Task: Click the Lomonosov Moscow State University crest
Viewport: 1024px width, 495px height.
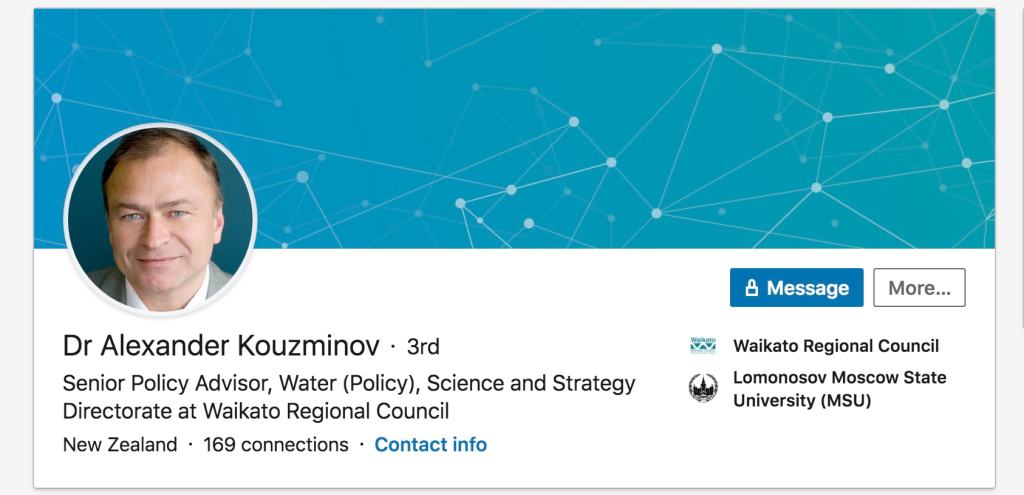Action: click(703, 388)
